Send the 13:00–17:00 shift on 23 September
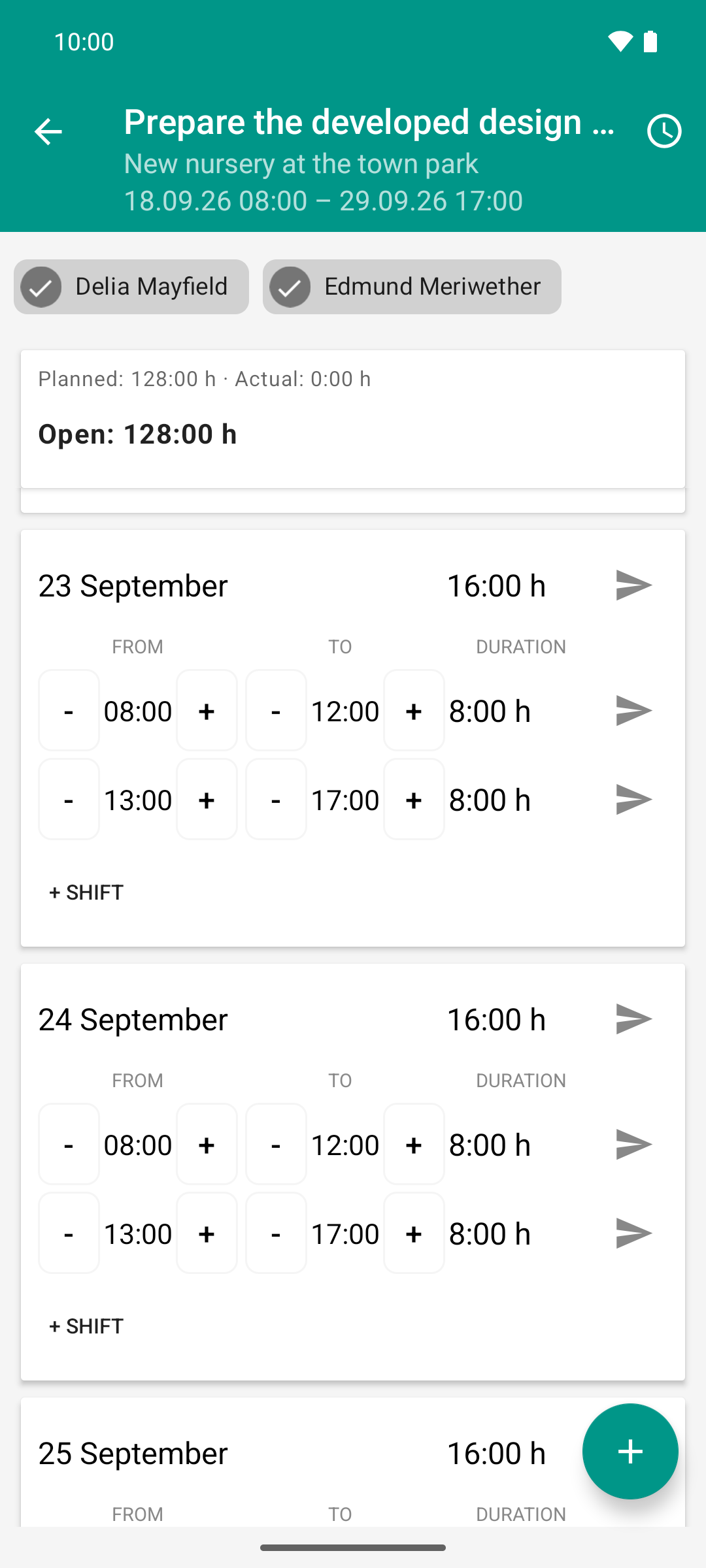Screen dimensions: 706x1568 tap(633, 799)
